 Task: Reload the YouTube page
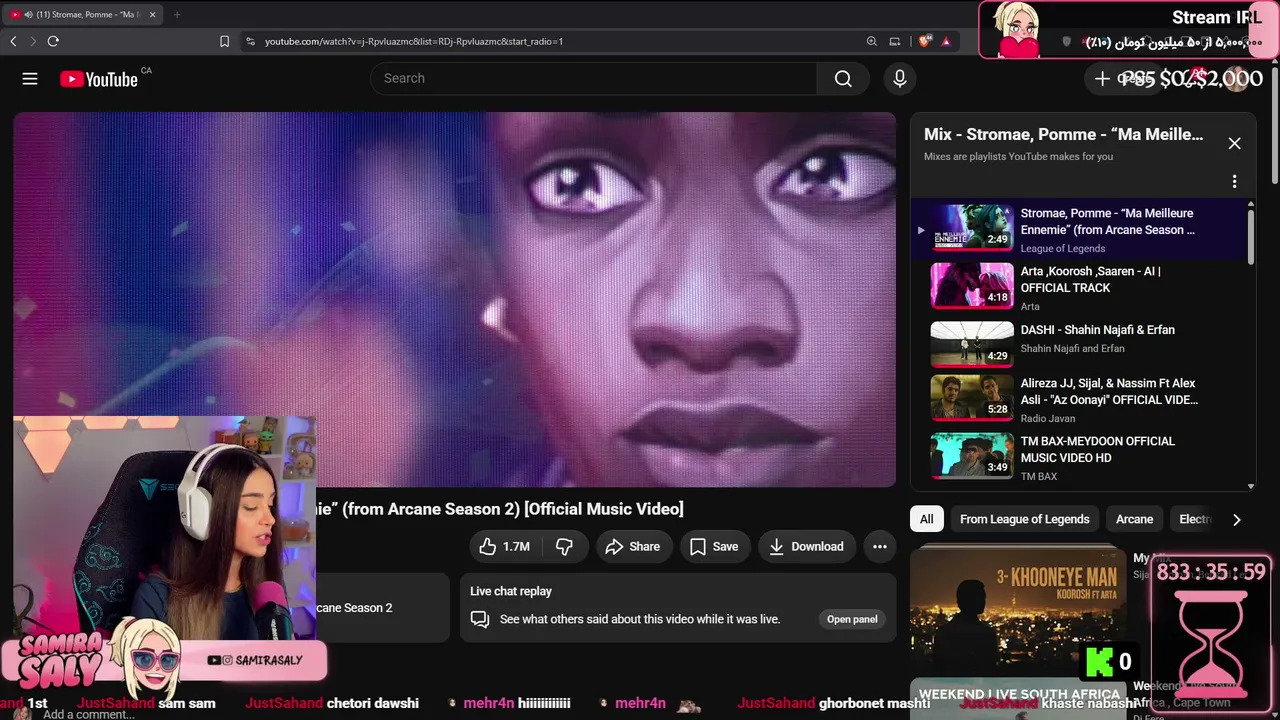[53, 41]
